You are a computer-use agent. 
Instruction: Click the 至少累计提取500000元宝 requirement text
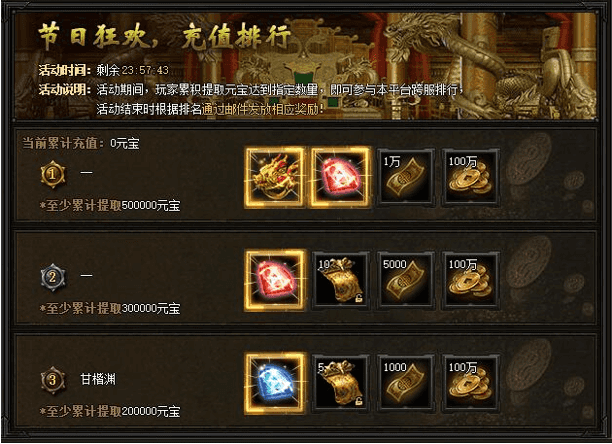(x=110, y=205)
